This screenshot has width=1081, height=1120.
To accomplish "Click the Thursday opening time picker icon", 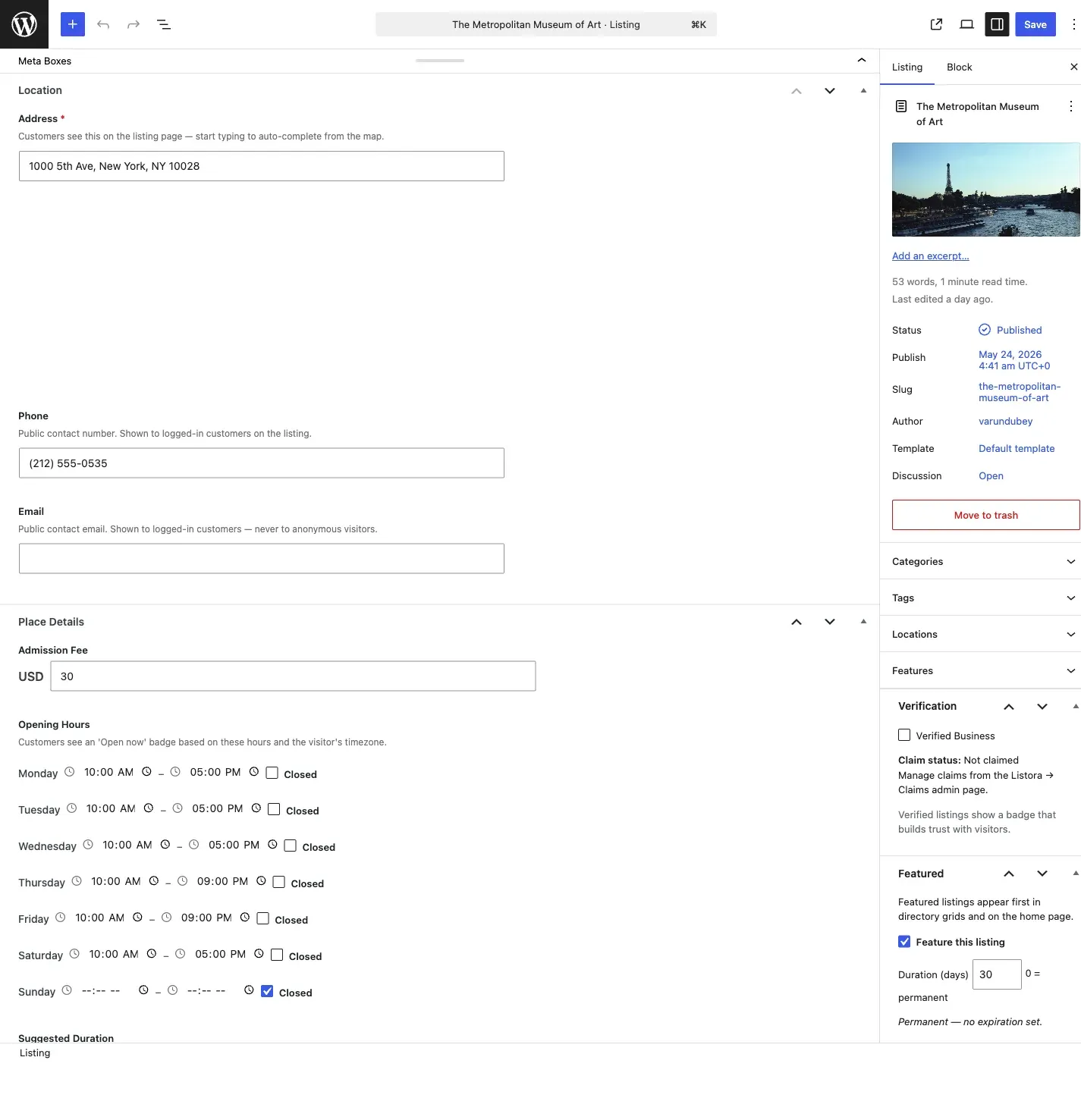I will pyautogui.click(x=154, y=881).
